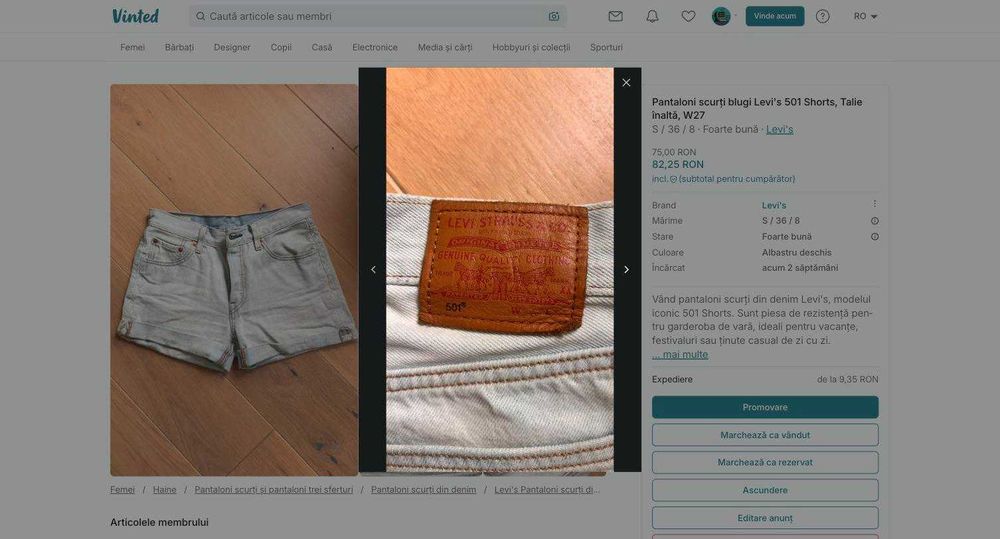
Task: Click the Albastru deschis color value
Action: (x=797, y=253)
